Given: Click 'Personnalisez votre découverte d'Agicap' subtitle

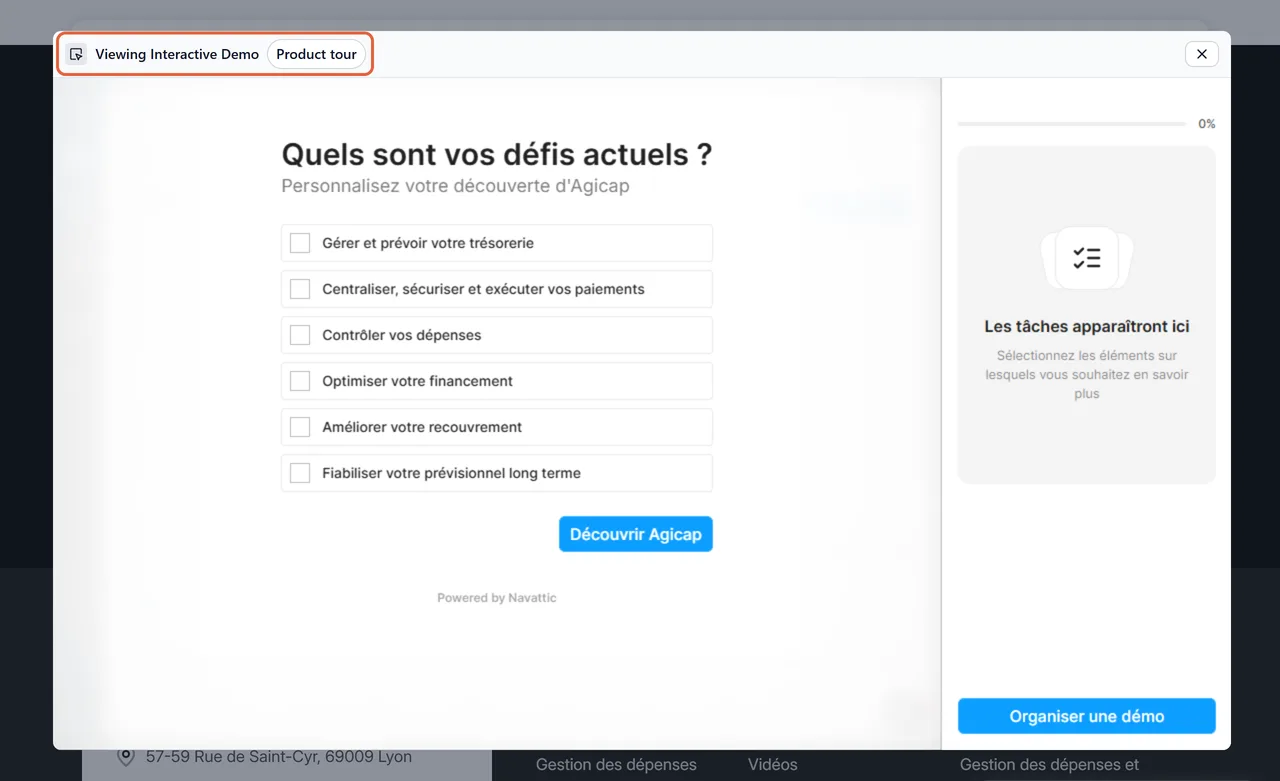Looking at the screenshot, I should pos(455,186).
